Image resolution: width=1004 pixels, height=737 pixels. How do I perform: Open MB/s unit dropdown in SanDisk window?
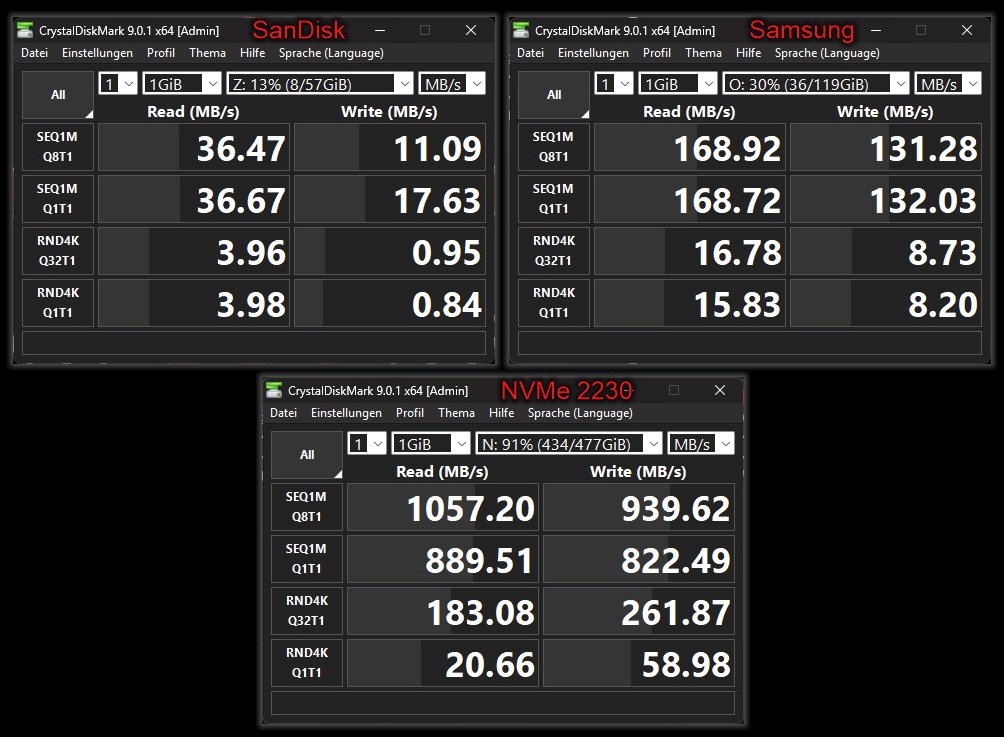point(452,83)
